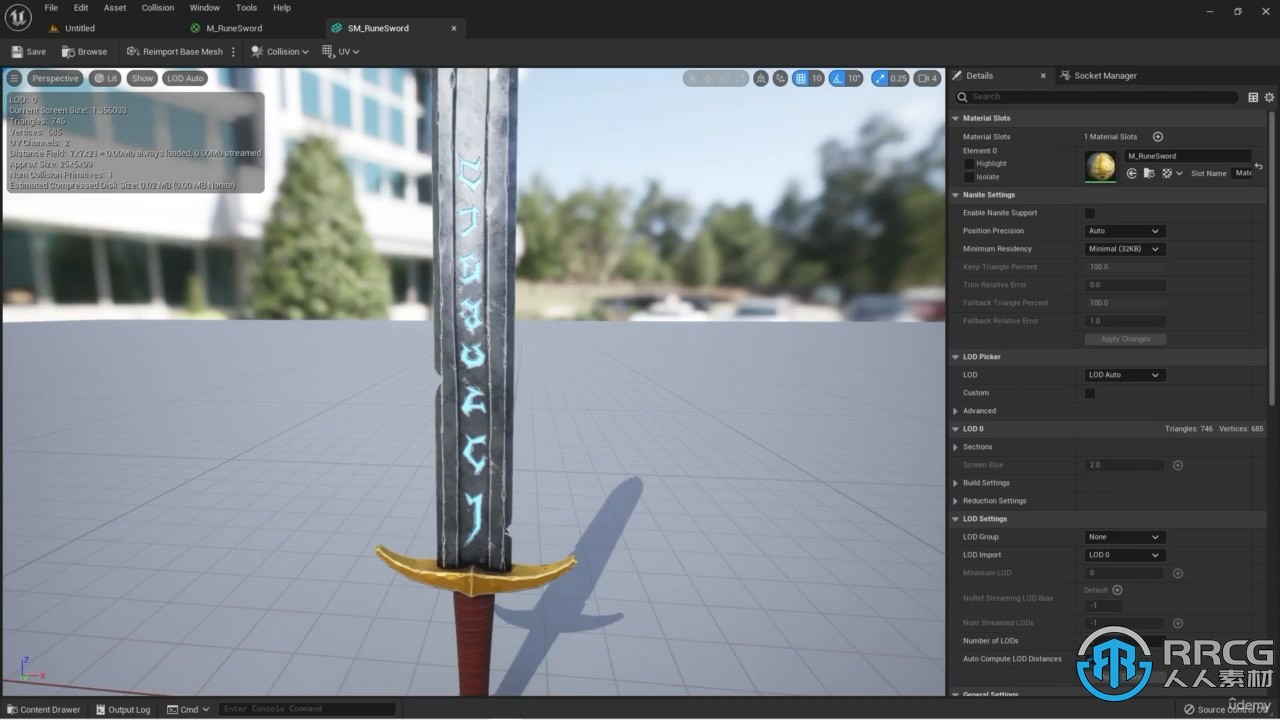Screen dimensions: 1280x720
Task: Open Minimum Residency dropdown
Action: click(x=1124, y=249)
